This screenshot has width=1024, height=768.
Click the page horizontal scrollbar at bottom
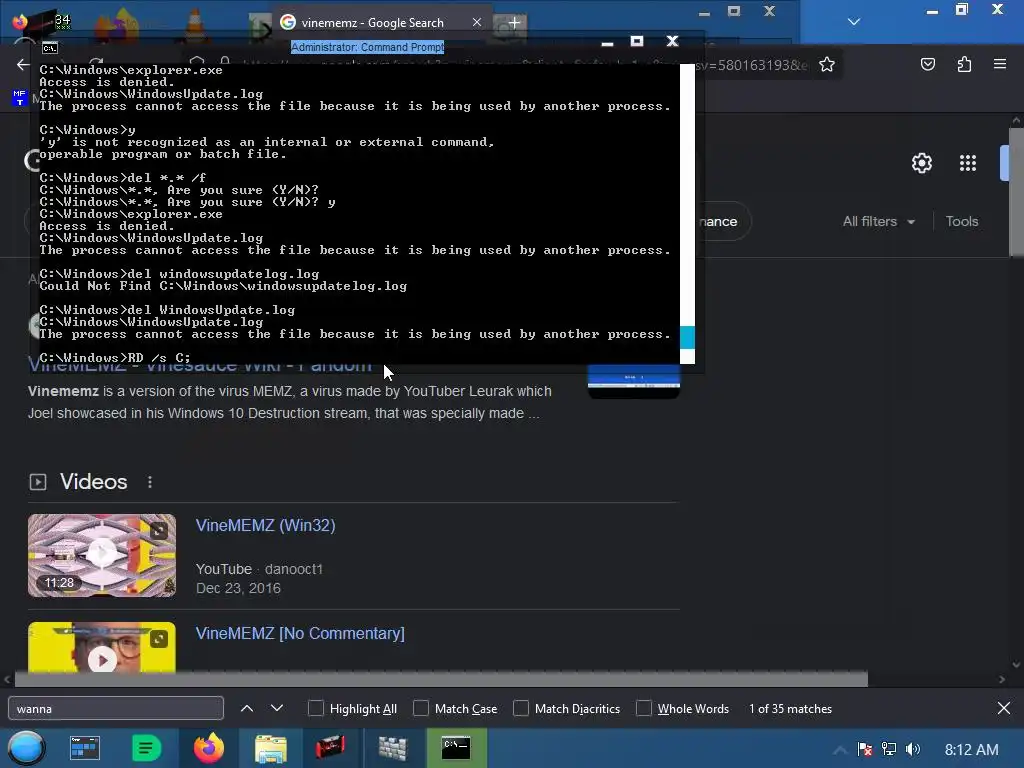pos(441,679)
